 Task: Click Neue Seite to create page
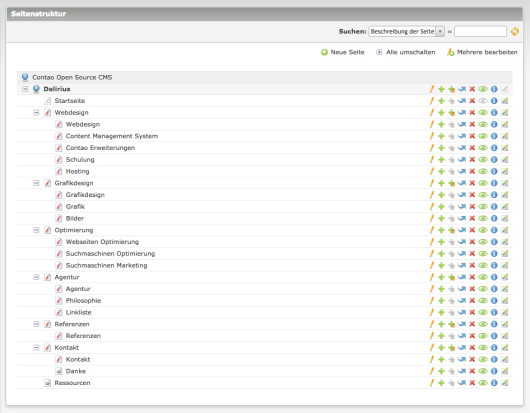click(x=343, y=52)
